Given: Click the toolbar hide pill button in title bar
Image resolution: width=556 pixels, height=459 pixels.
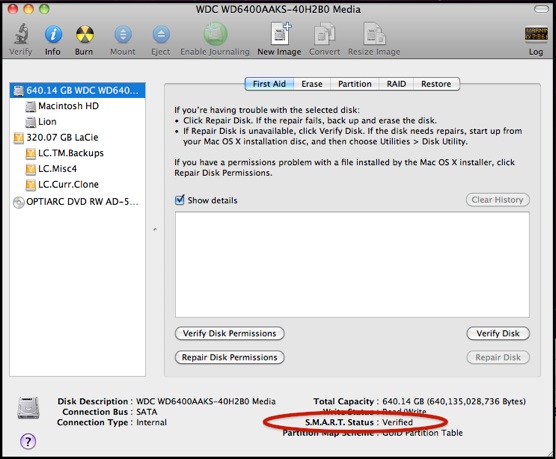Looking at the screenshot, I should click(x=541, y=9).
